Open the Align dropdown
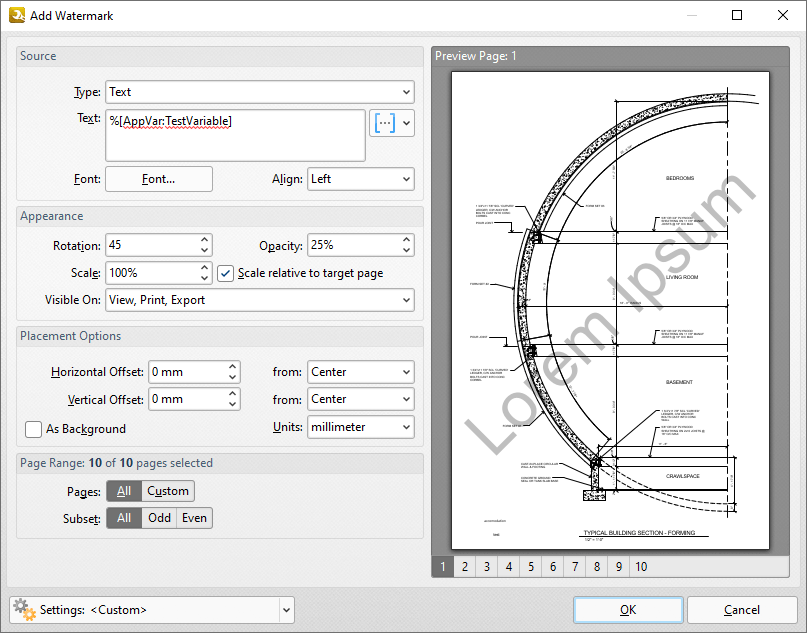 [361, 179]
